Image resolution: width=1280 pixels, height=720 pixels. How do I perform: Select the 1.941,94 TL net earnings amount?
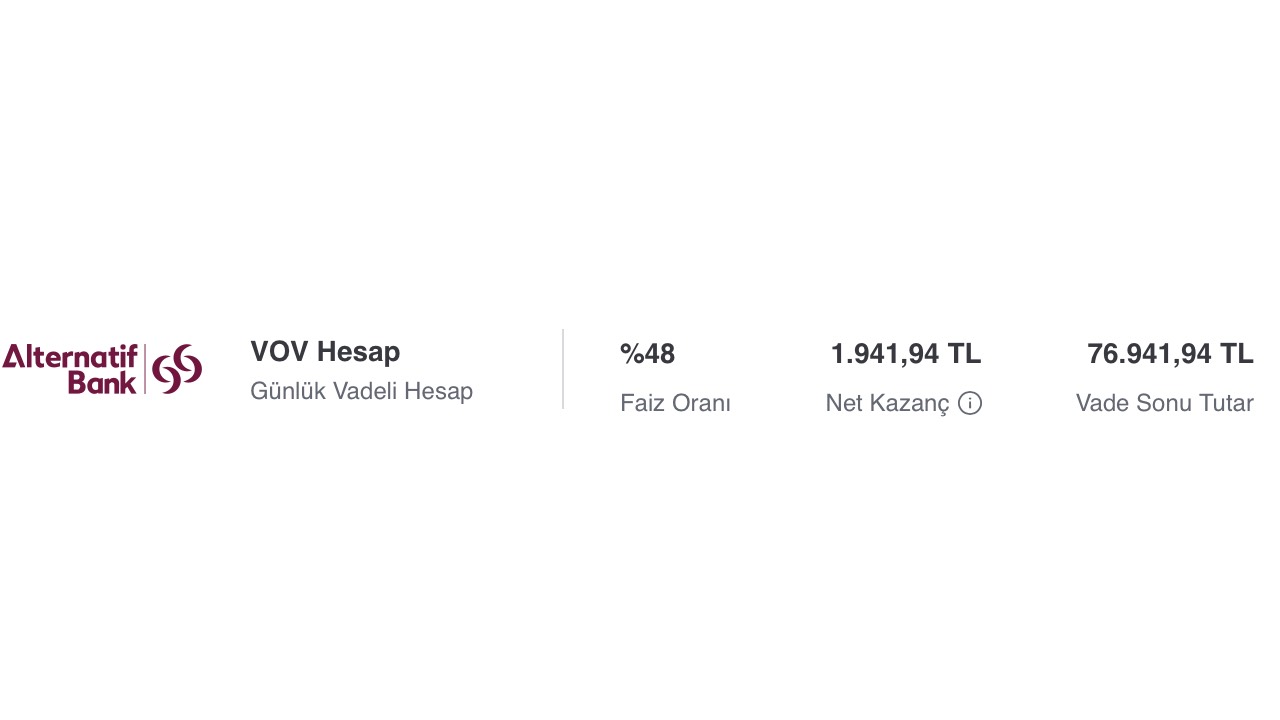click(x=905, y=354)
